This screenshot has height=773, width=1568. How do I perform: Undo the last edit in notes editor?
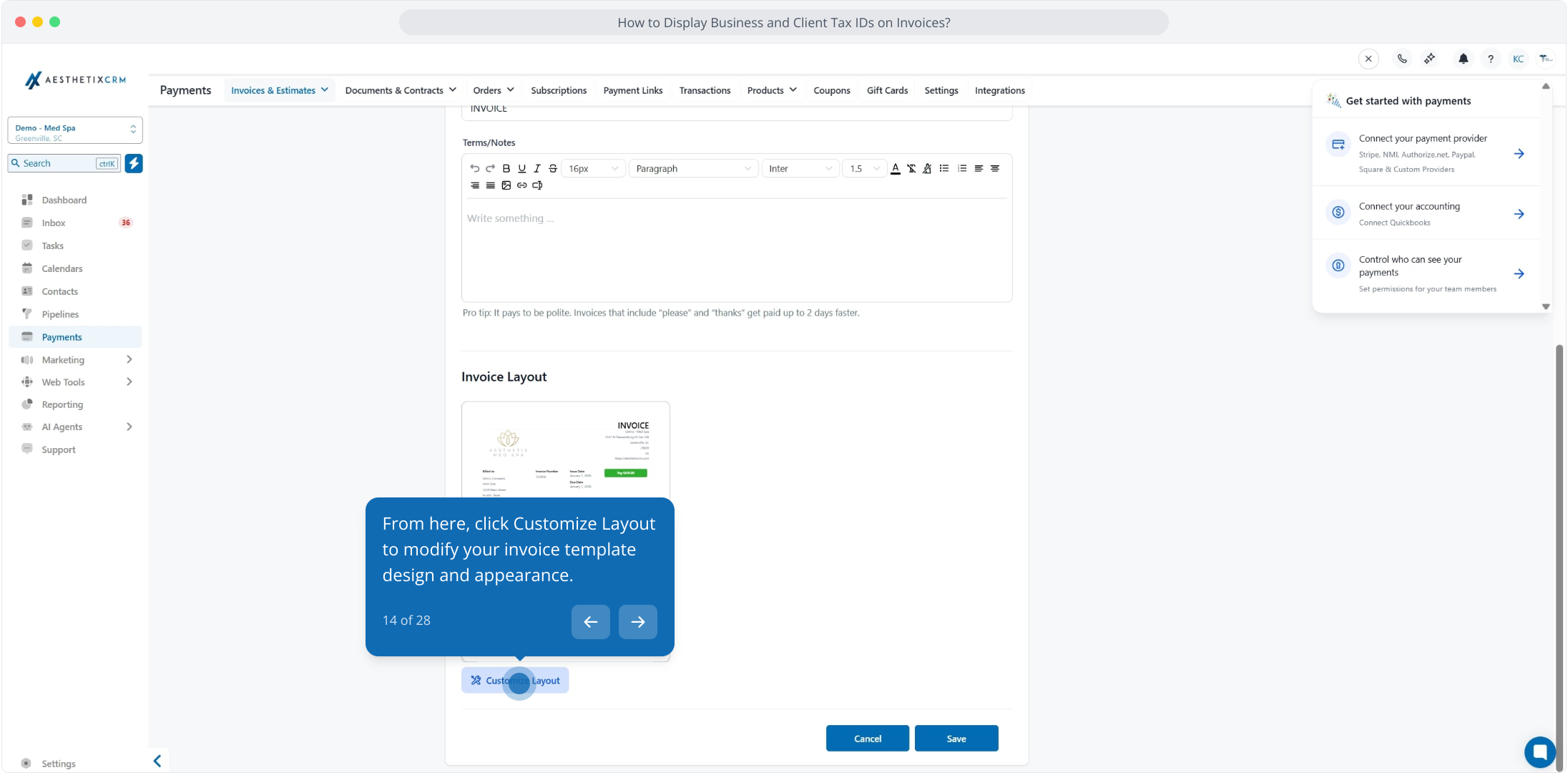(475, 169)
